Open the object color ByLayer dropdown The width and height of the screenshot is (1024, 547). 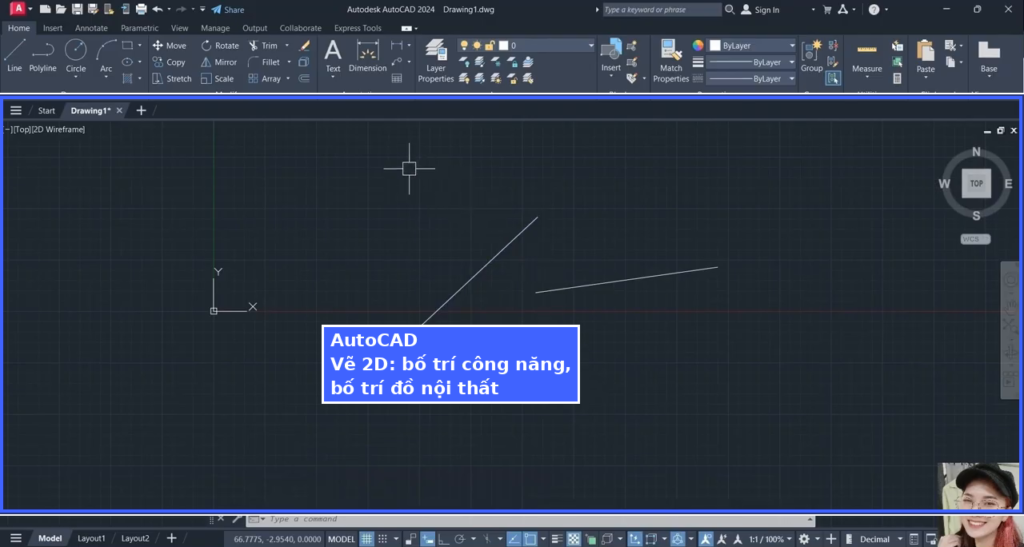[752, 46]
